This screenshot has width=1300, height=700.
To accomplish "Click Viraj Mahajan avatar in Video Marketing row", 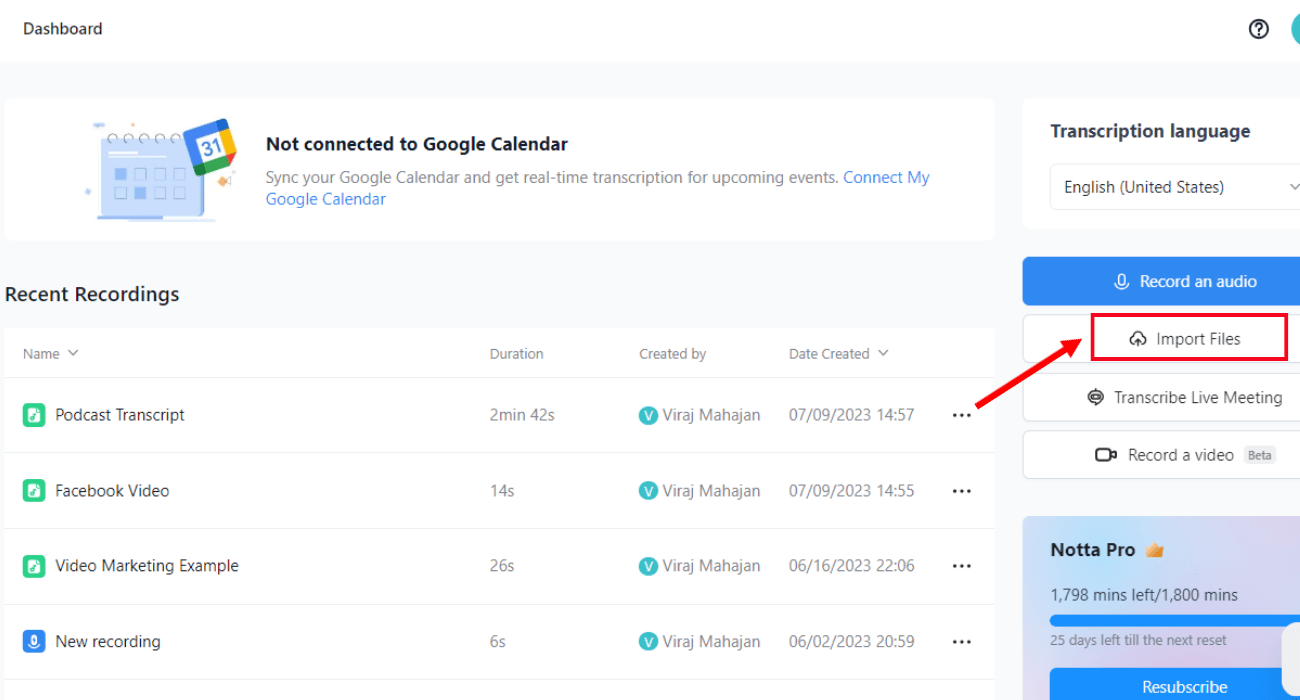I will pos(648,566).
